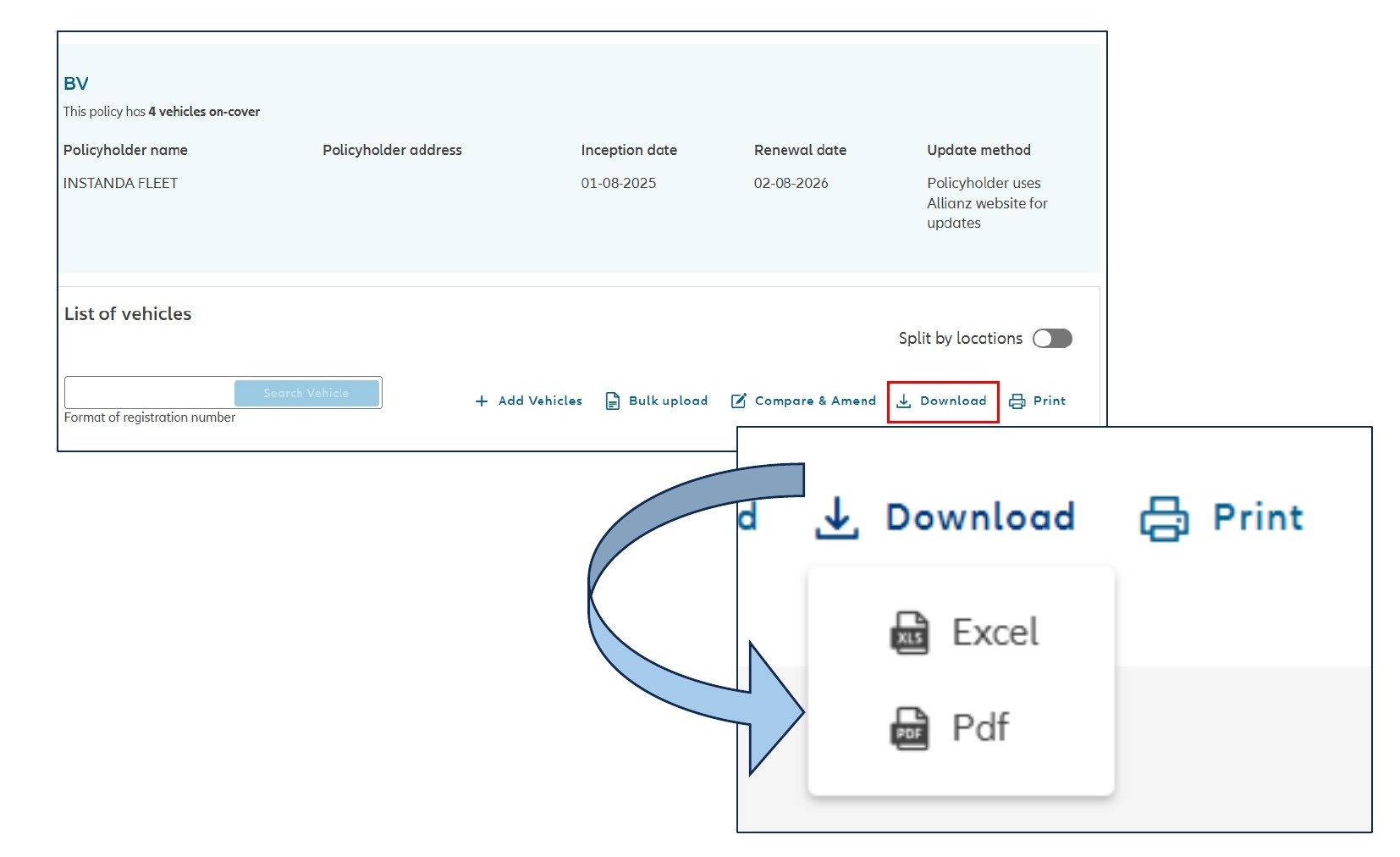Click the plus icon beside Add Vehicles
This screenshot has height=857, width=1400.
point(482,401)
